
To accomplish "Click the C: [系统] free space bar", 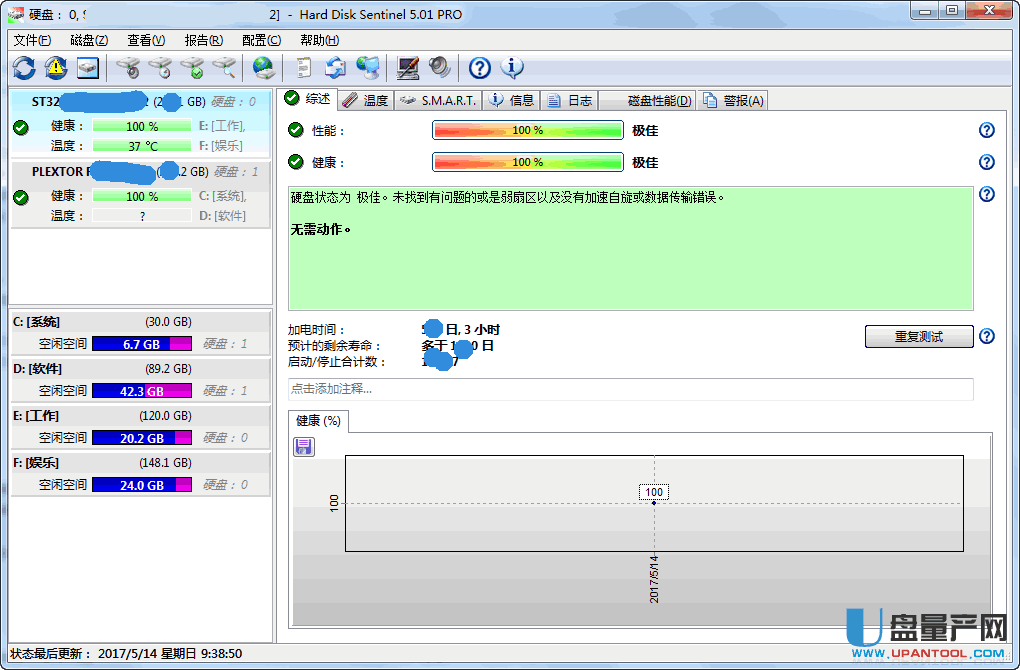I will tap(141, 344).
